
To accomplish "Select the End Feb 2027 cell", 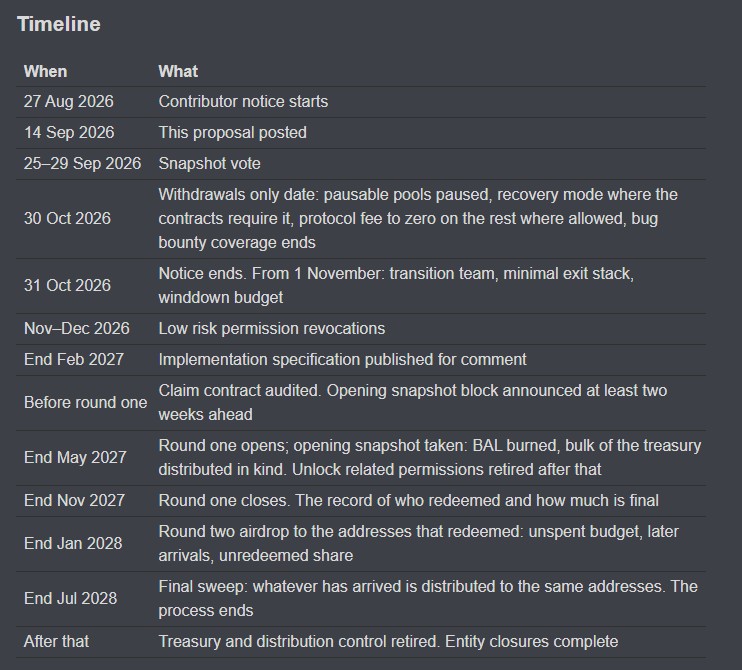I will 74,360.
